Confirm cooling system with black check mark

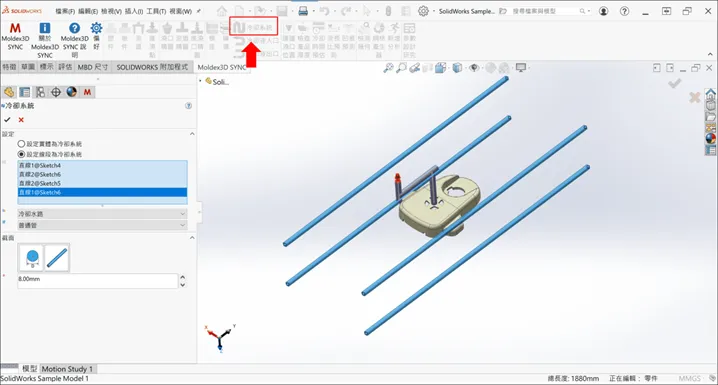coord(7,119)
